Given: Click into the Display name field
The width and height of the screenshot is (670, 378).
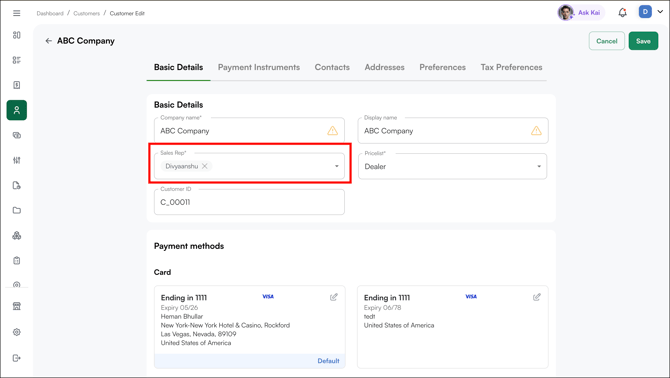Looking at the screenshot, I should (453, 131).
